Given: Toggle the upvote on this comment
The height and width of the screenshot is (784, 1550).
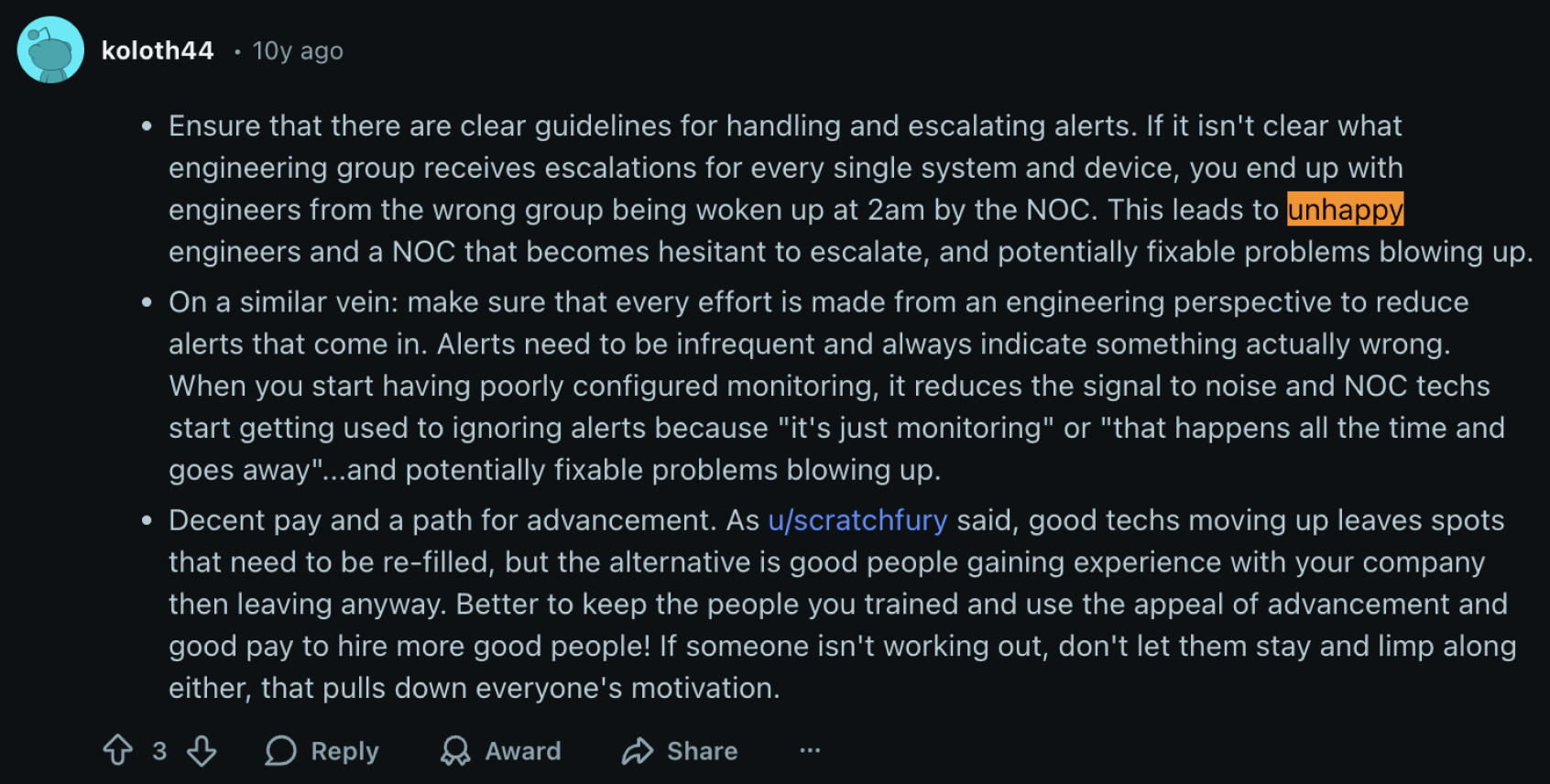Looking at the screenshot, I should pyautogui.click(x=117, y=750).
